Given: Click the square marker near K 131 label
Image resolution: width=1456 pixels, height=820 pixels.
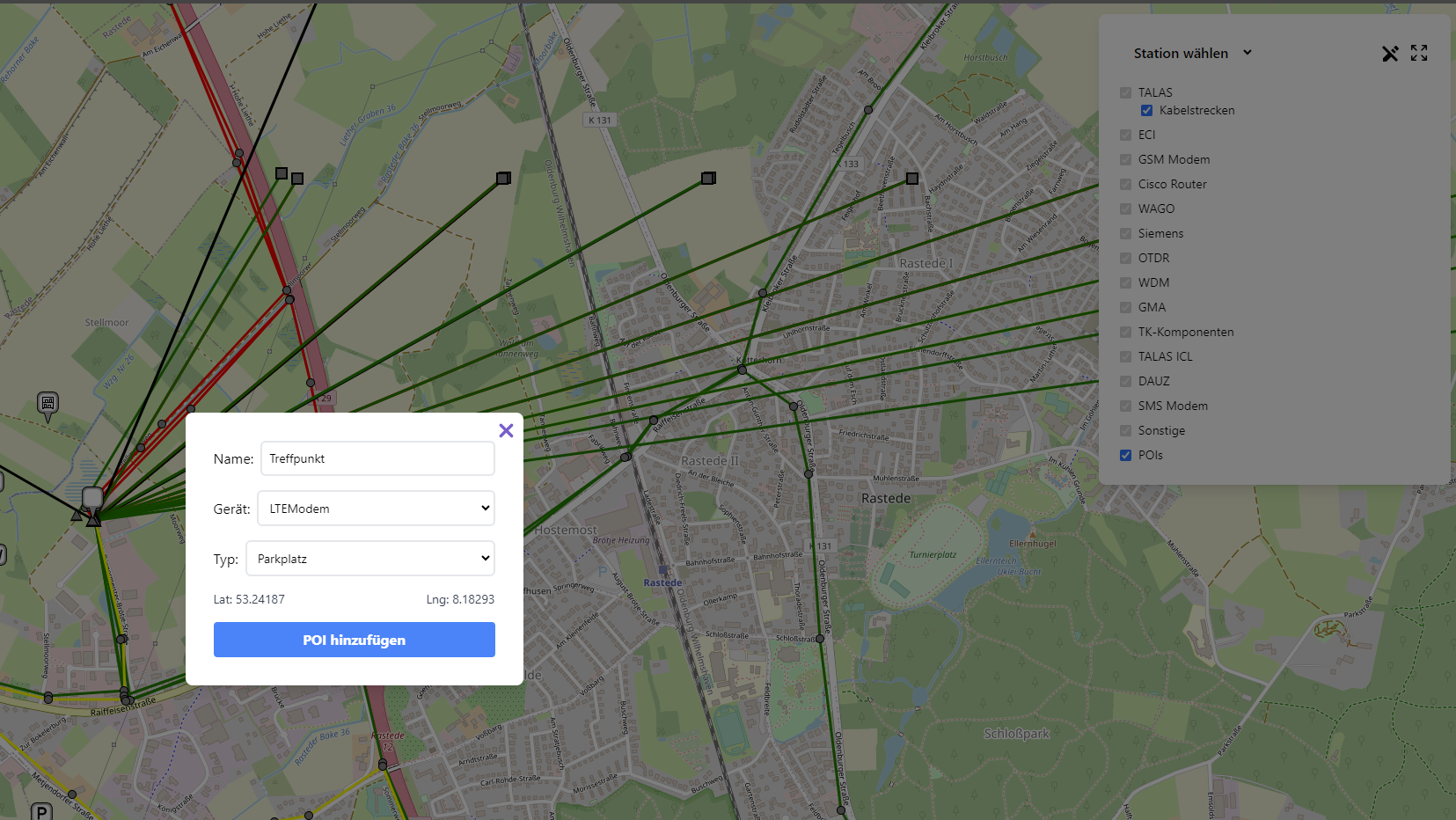Looking at the screenshot, I should tap(503, 178).
